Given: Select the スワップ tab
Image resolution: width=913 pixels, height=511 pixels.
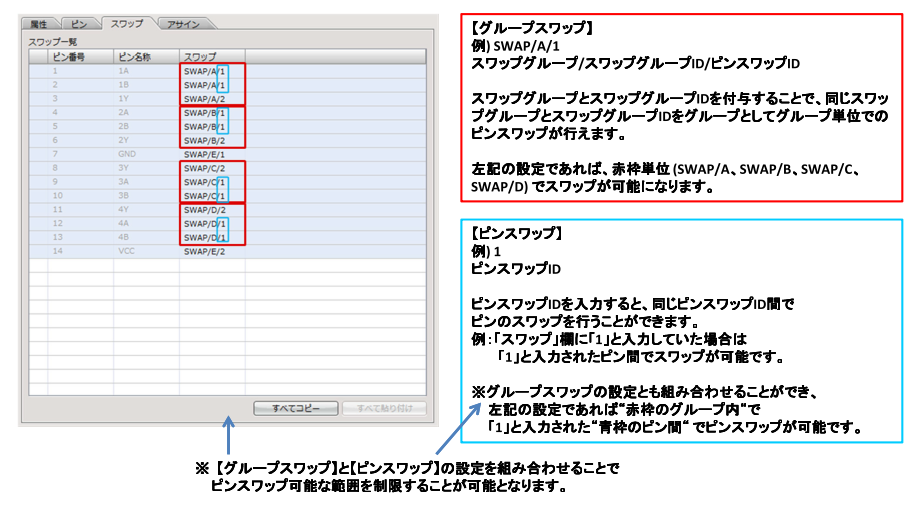Looking at the screenshot, I should click(126, 22).
